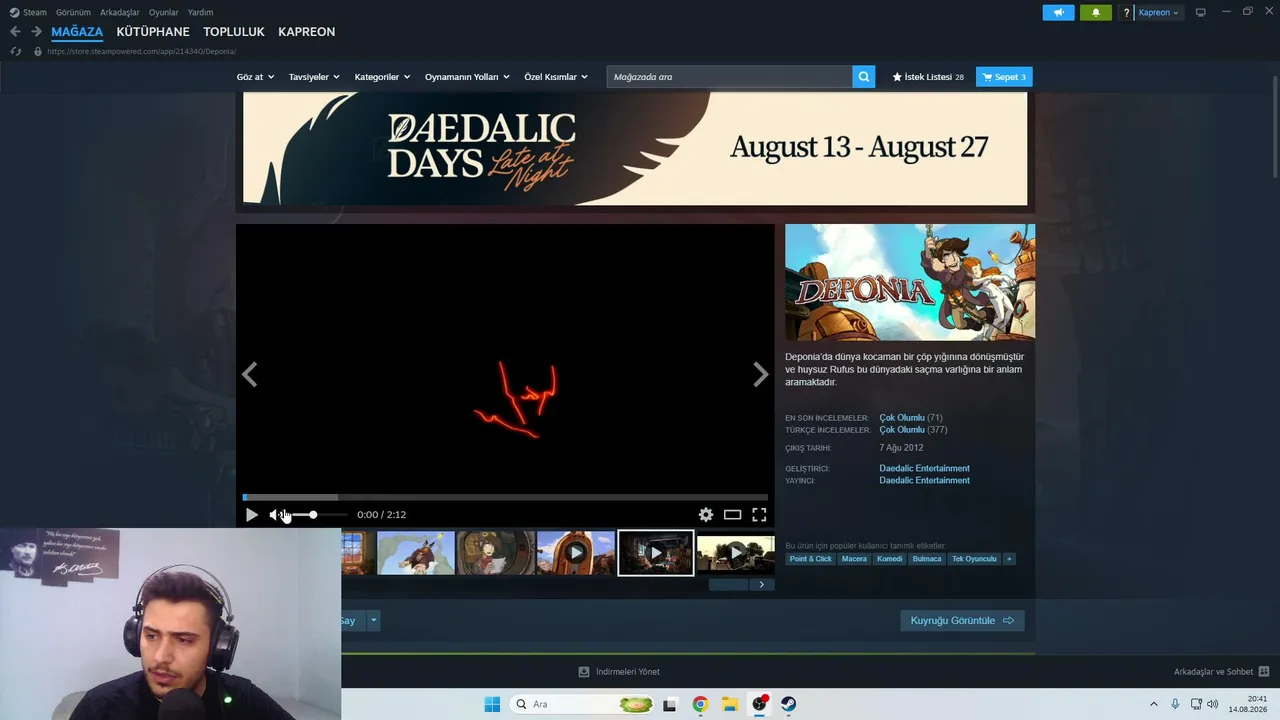
Task: Click the magnifier search button
Action: pyautogui.click(x=864, y=77)
